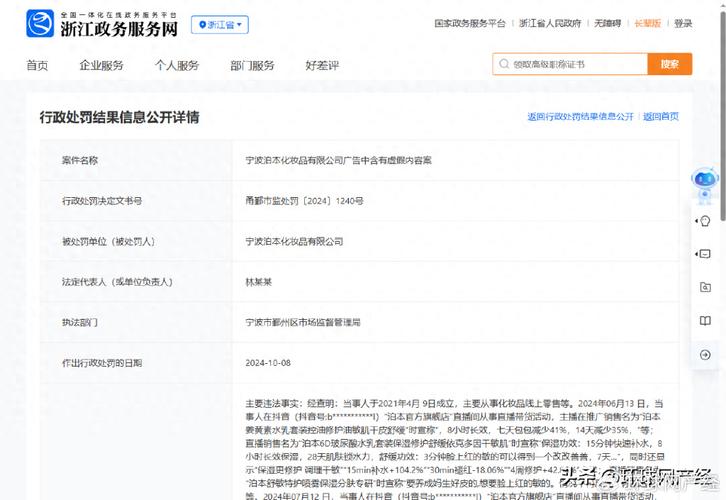This screenshot has width=726, height=500.
Task: Click the 行政处罚结果信息公开详情 heading
Action: click(x=119, y=117)
